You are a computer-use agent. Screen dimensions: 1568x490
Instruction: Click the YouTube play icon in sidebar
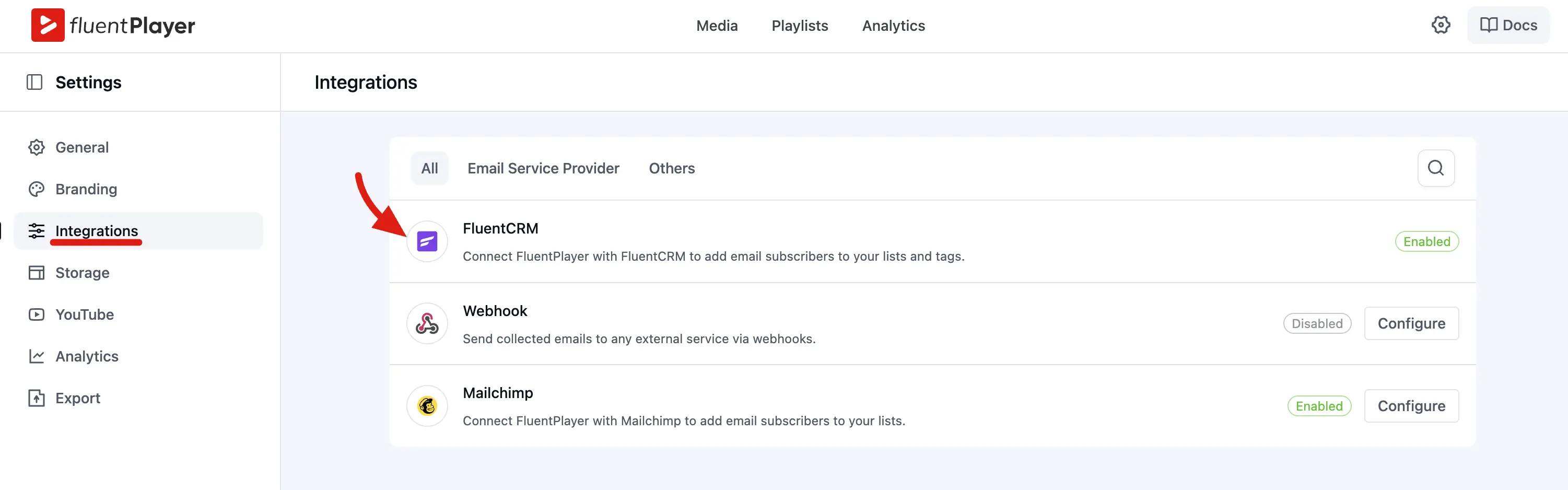tap(37, 314)
